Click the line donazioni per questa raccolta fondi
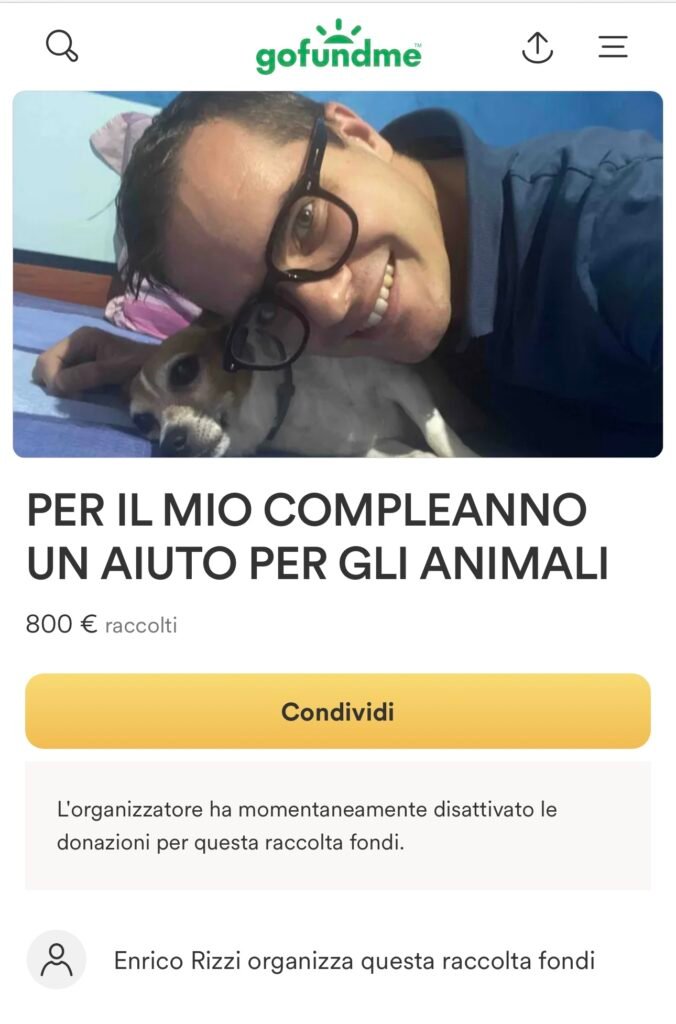The width and height of the screenshot is (676, 1024). [231, 842]
